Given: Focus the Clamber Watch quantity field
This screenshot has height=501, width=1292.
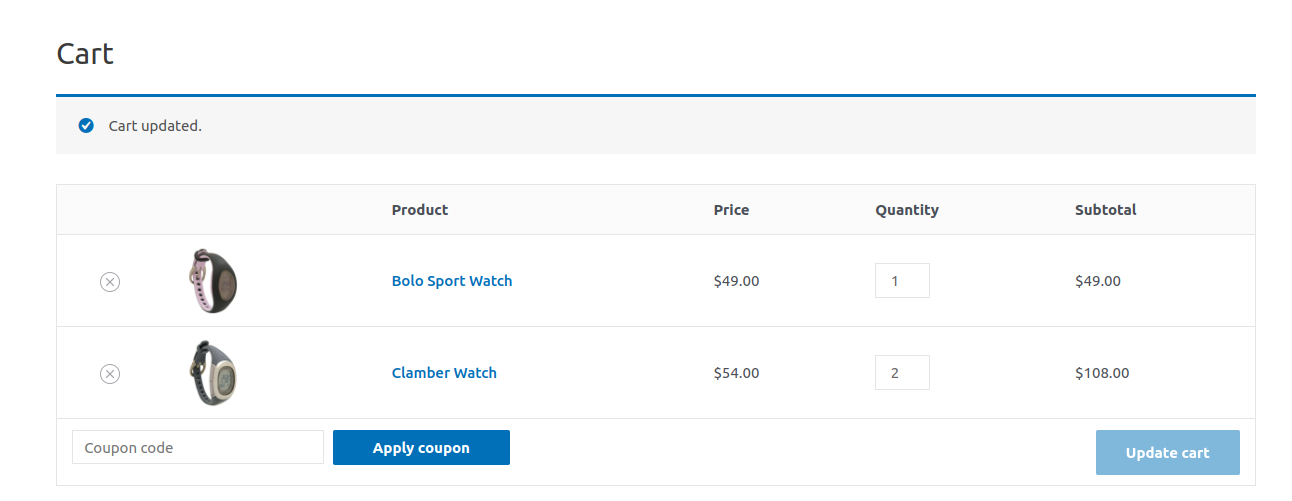Looking at the screenshot, I should coord(901,373).
